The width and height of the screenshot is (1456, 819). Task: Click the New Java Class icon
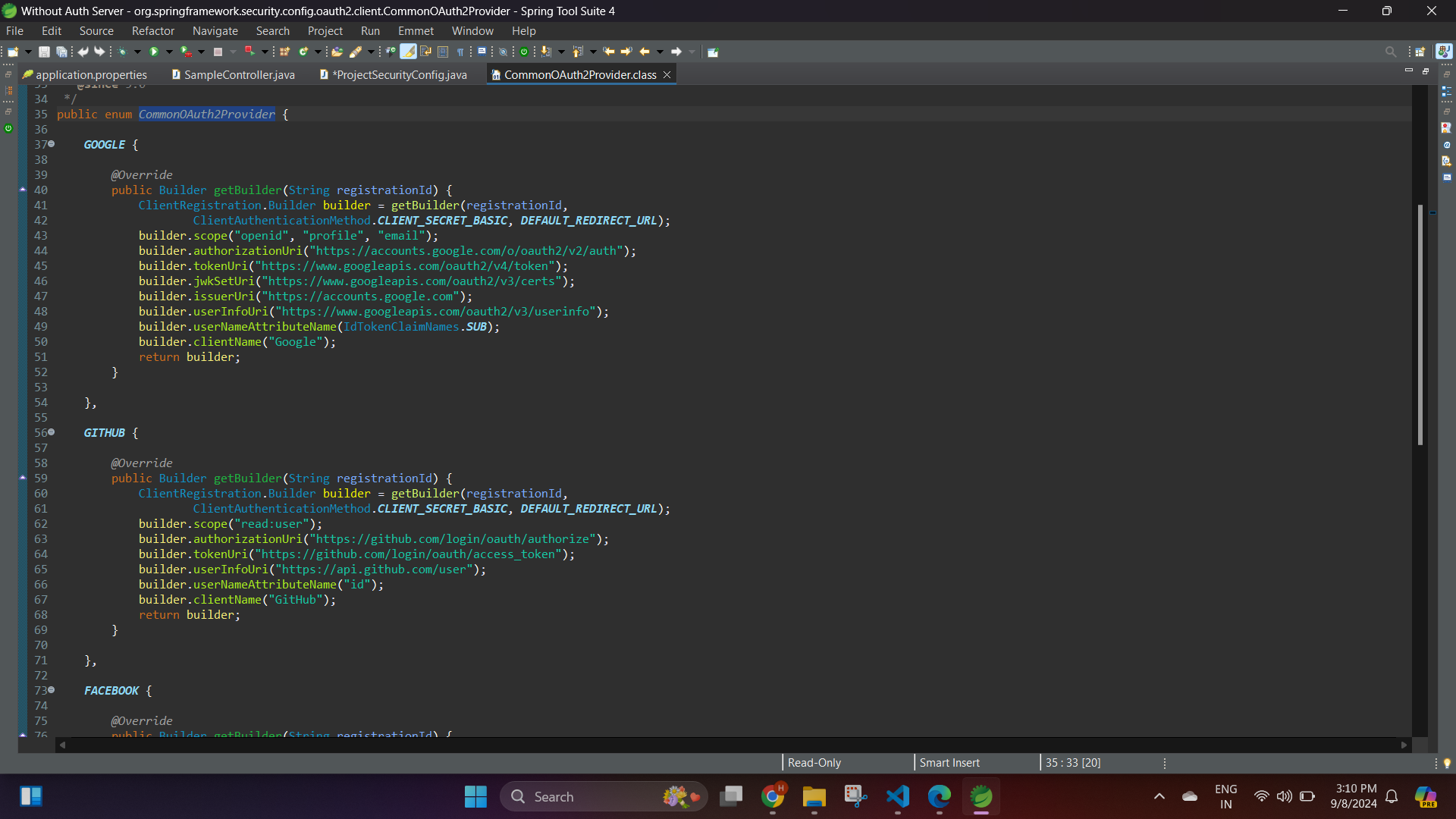click(x=303, y=52)
